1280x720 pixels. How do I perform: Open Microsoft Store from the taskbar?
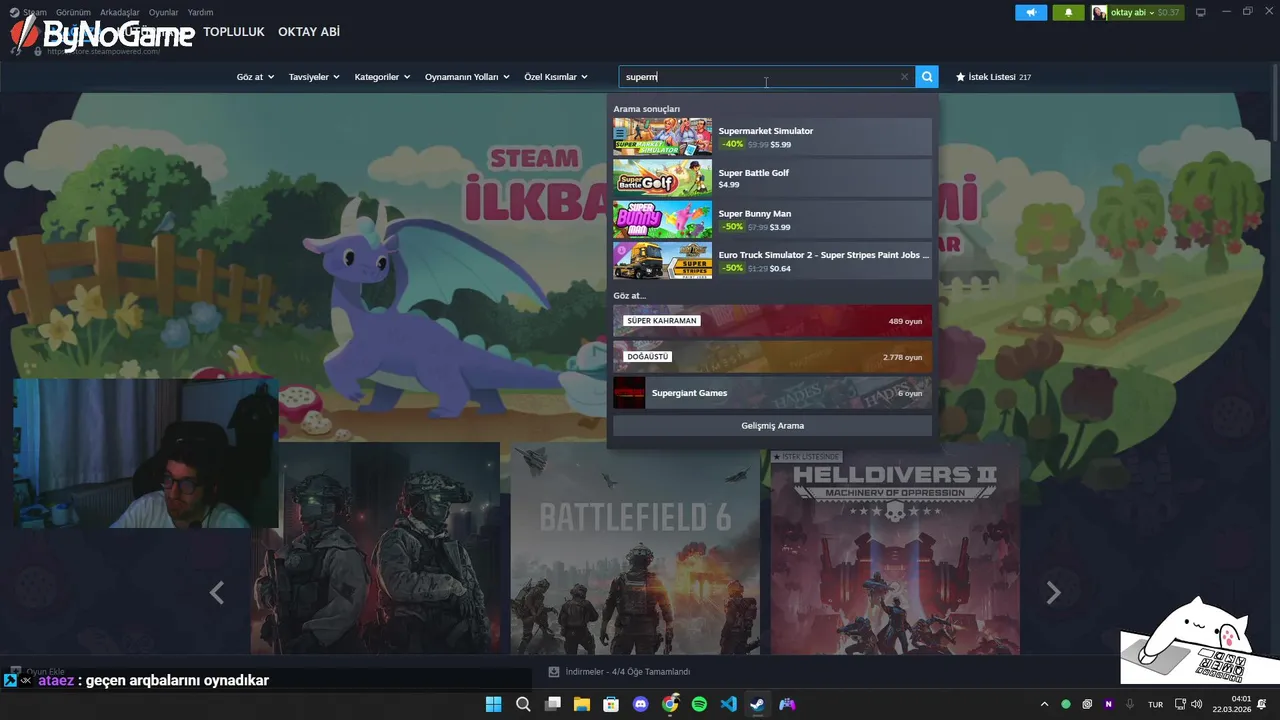click(x=611, y=704)
